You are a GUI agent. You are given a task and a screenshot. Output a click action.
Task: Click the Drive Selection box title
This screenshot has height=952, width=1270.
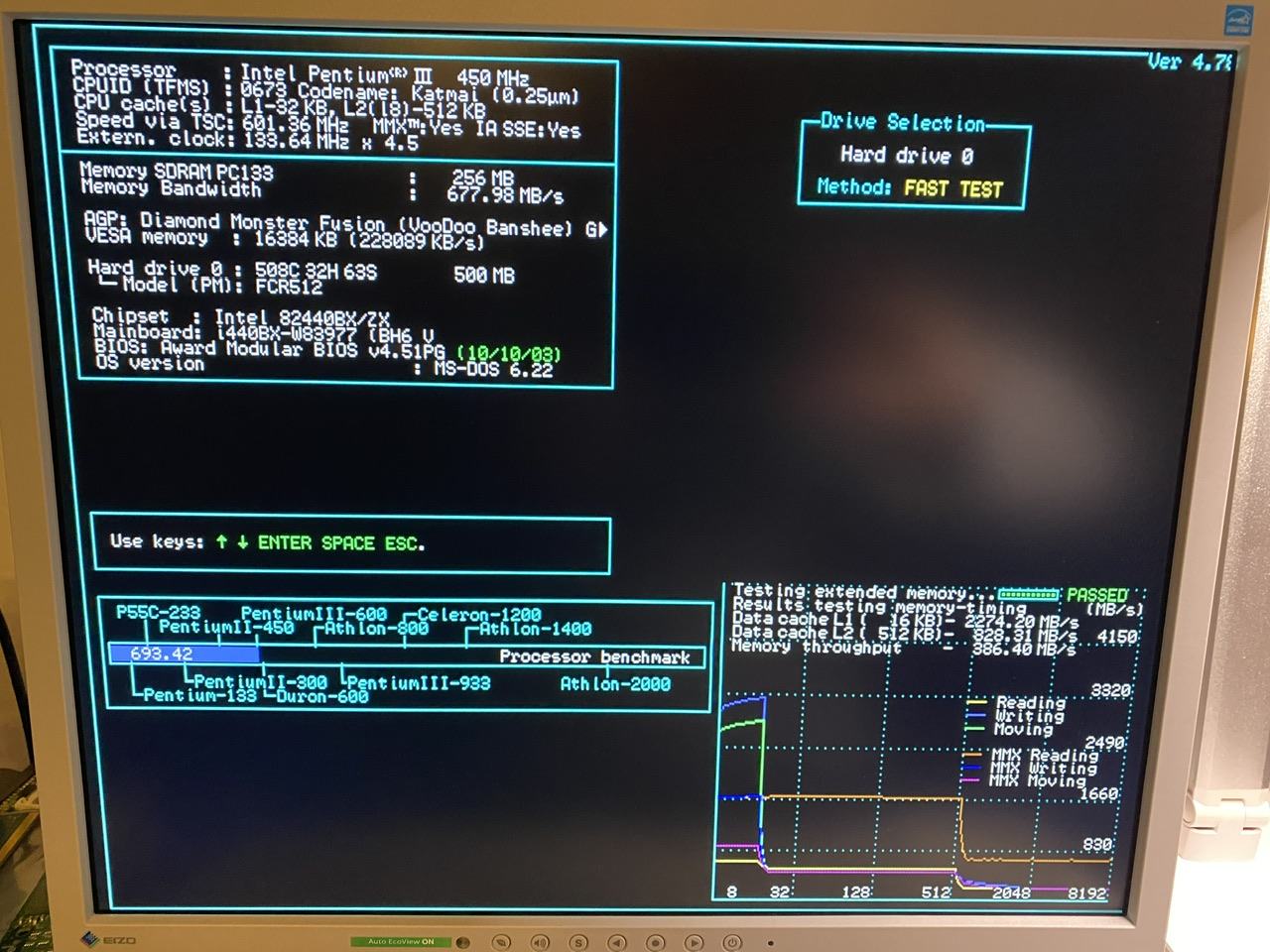(903, 123)
